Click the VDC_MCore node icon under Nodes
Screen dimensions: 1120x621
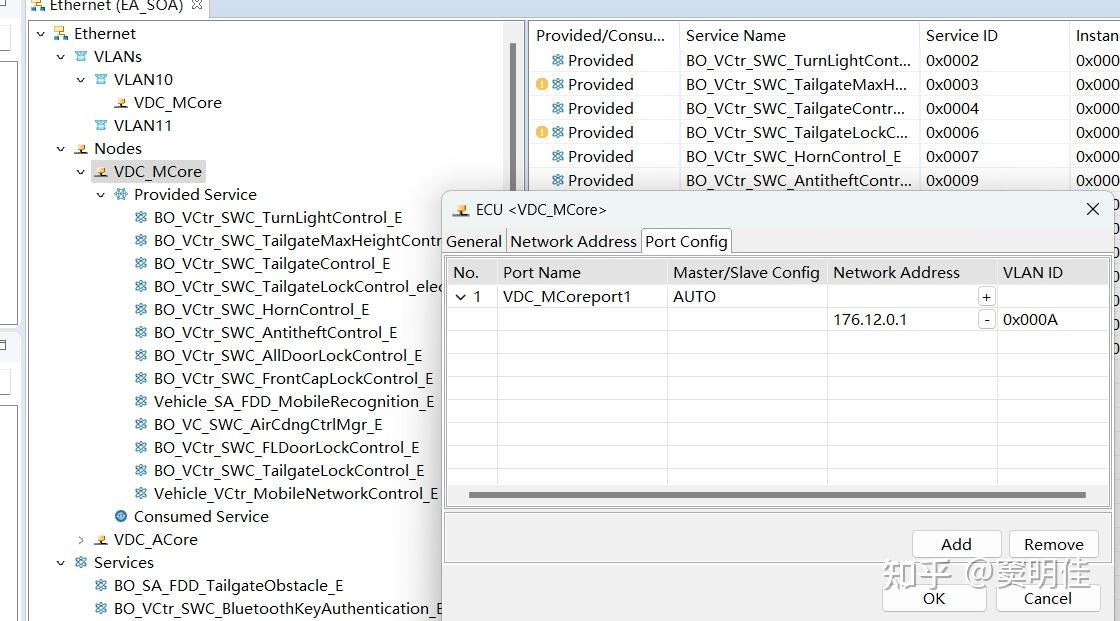click(100, 171)
